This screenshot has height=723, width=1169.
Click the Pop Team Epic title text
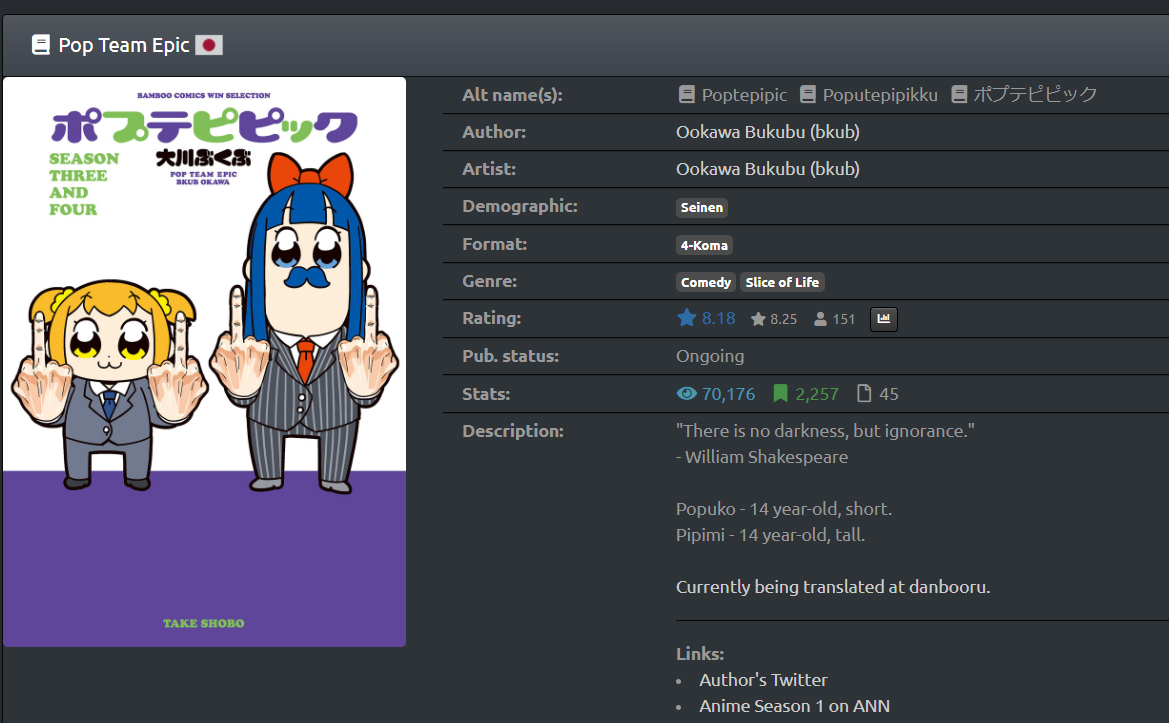coord(124,45)
